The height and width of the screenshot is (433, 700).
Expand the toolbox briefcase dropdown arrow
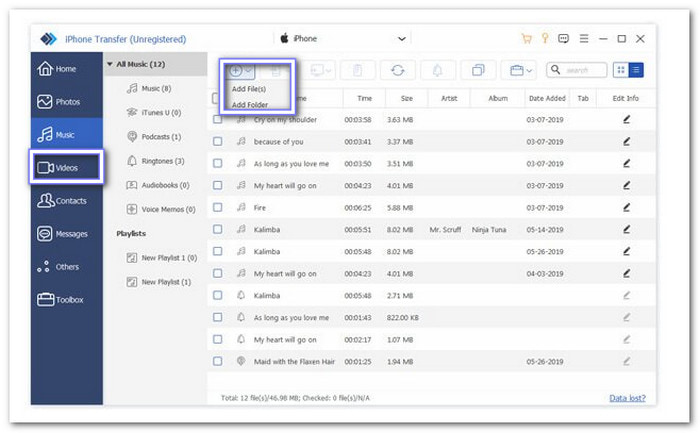530,71
